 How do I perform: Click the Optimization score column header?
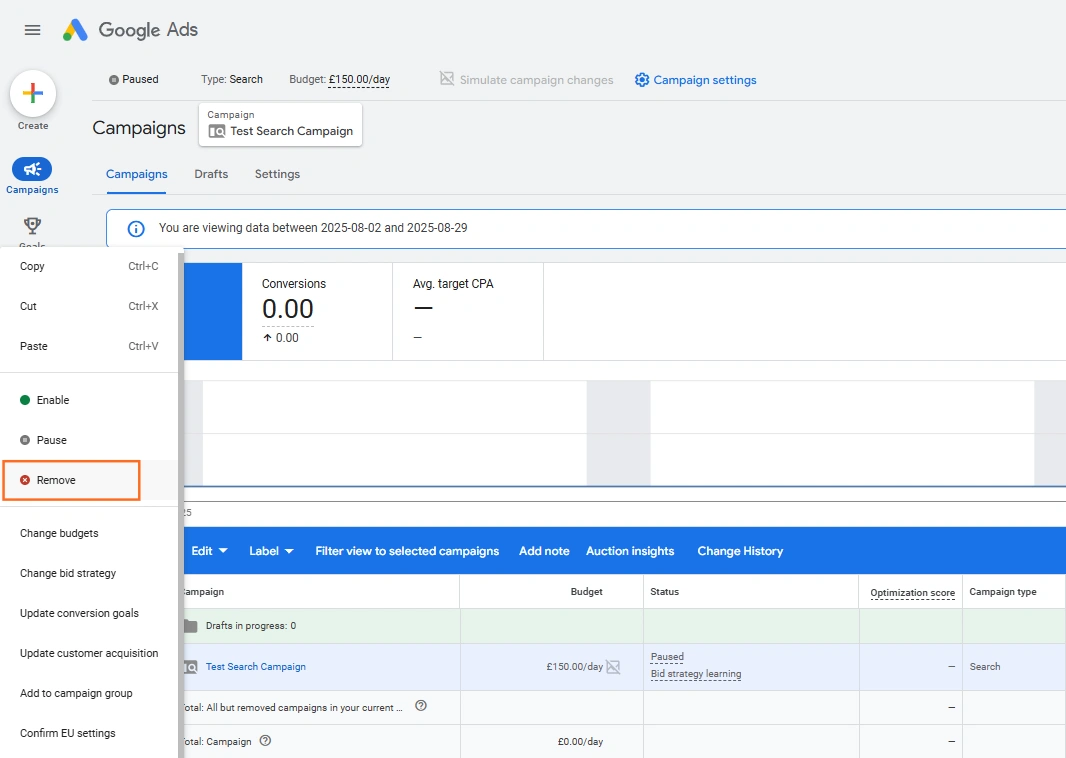pos(912,593)
